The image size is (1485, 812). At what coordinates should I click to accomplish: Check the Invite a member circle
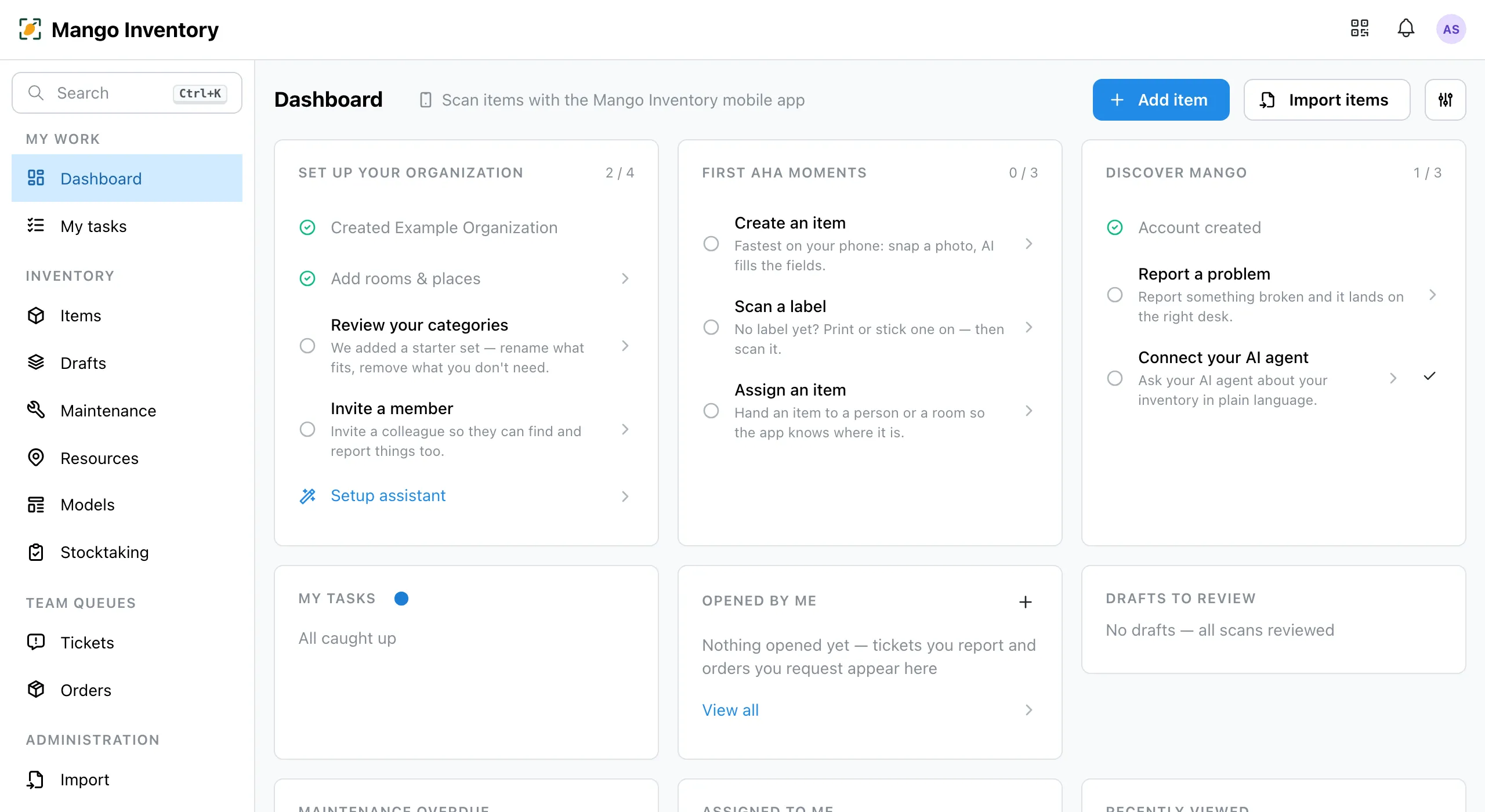click(x=307, y=430)
